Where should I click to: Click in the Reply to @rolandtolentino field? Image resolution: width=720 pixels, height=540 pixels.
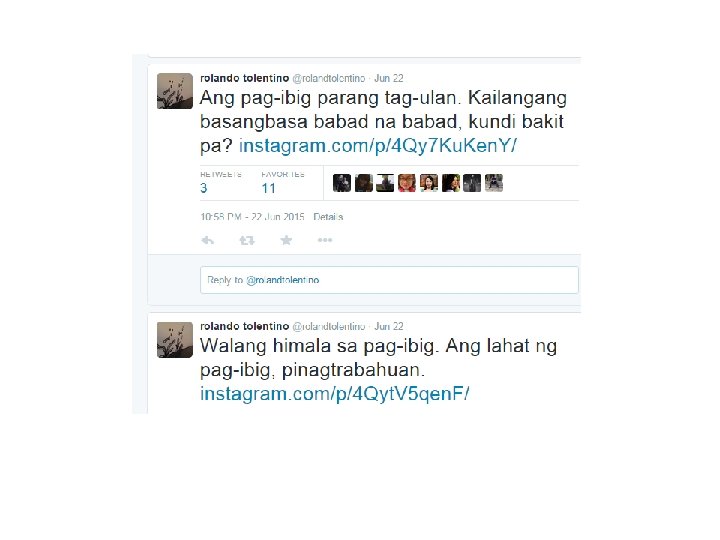[389, 280]
